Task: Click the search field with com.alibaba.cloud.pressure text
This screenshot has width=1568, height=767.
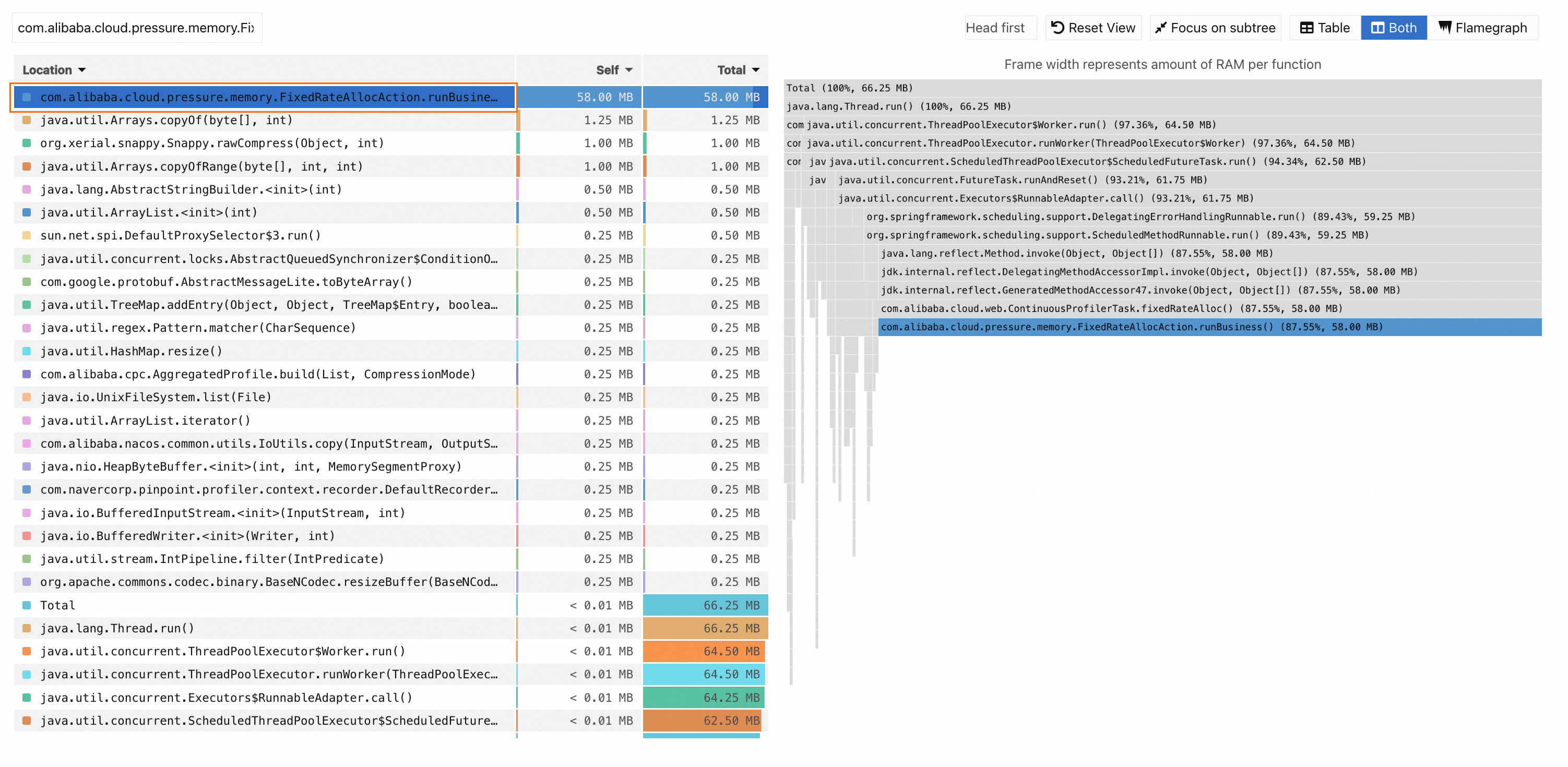Action: click(x=136, y=27)
